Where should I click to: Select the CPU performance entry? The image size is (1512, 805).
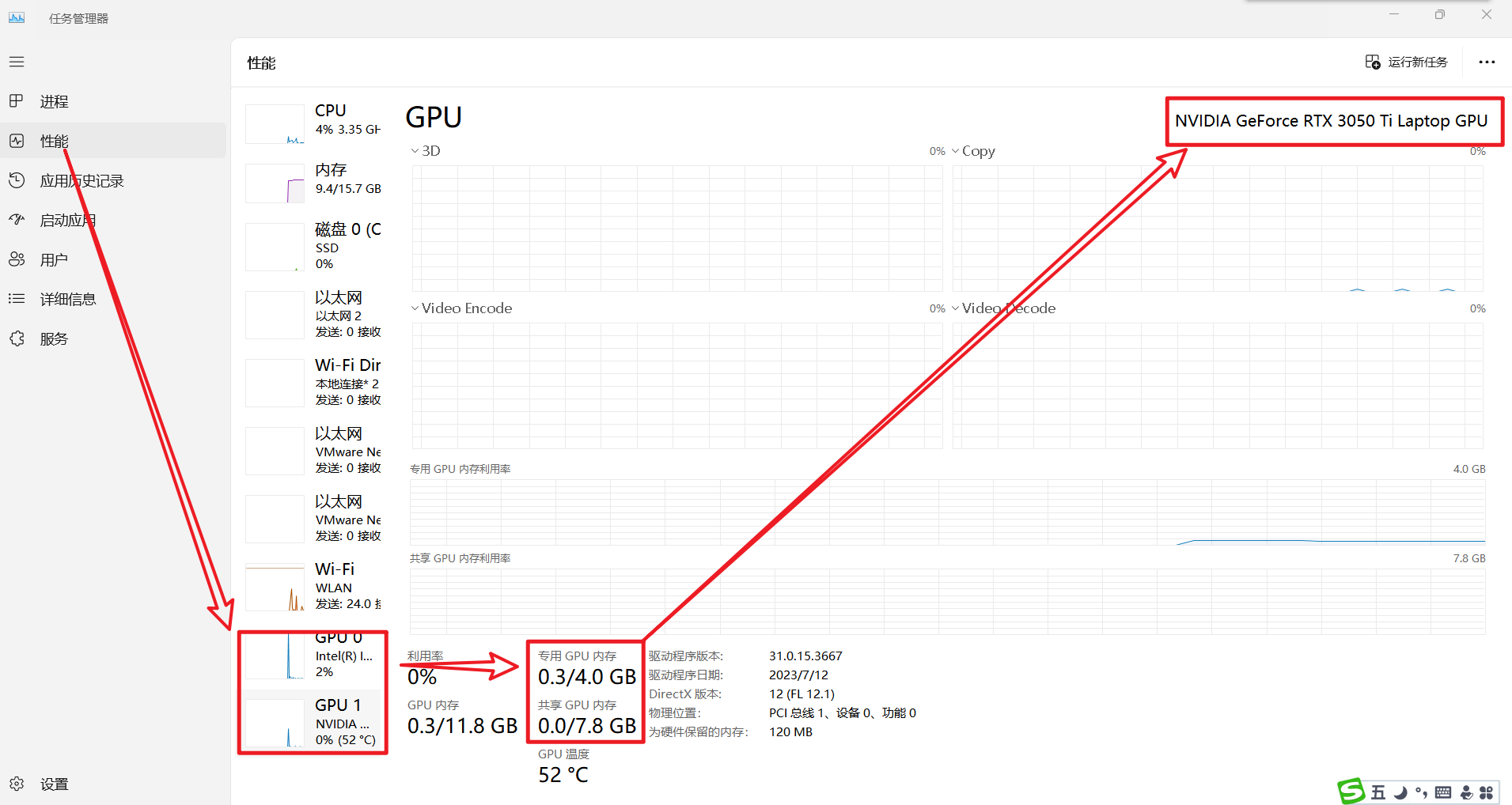pyautogui.click(x=313, y=123)
